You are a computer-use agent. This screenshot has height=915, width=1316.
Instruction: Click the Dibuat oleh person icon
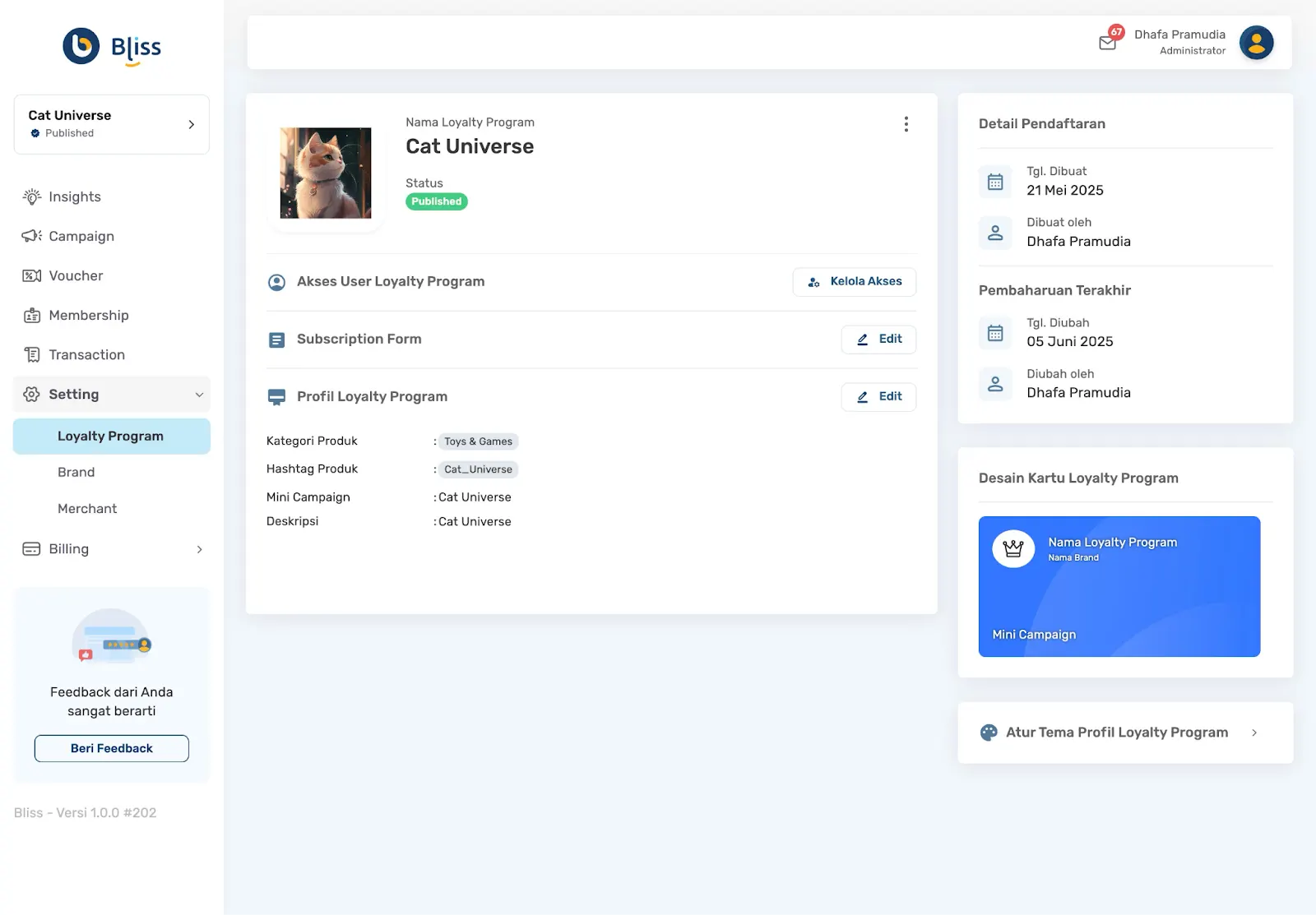coord(995,233)
